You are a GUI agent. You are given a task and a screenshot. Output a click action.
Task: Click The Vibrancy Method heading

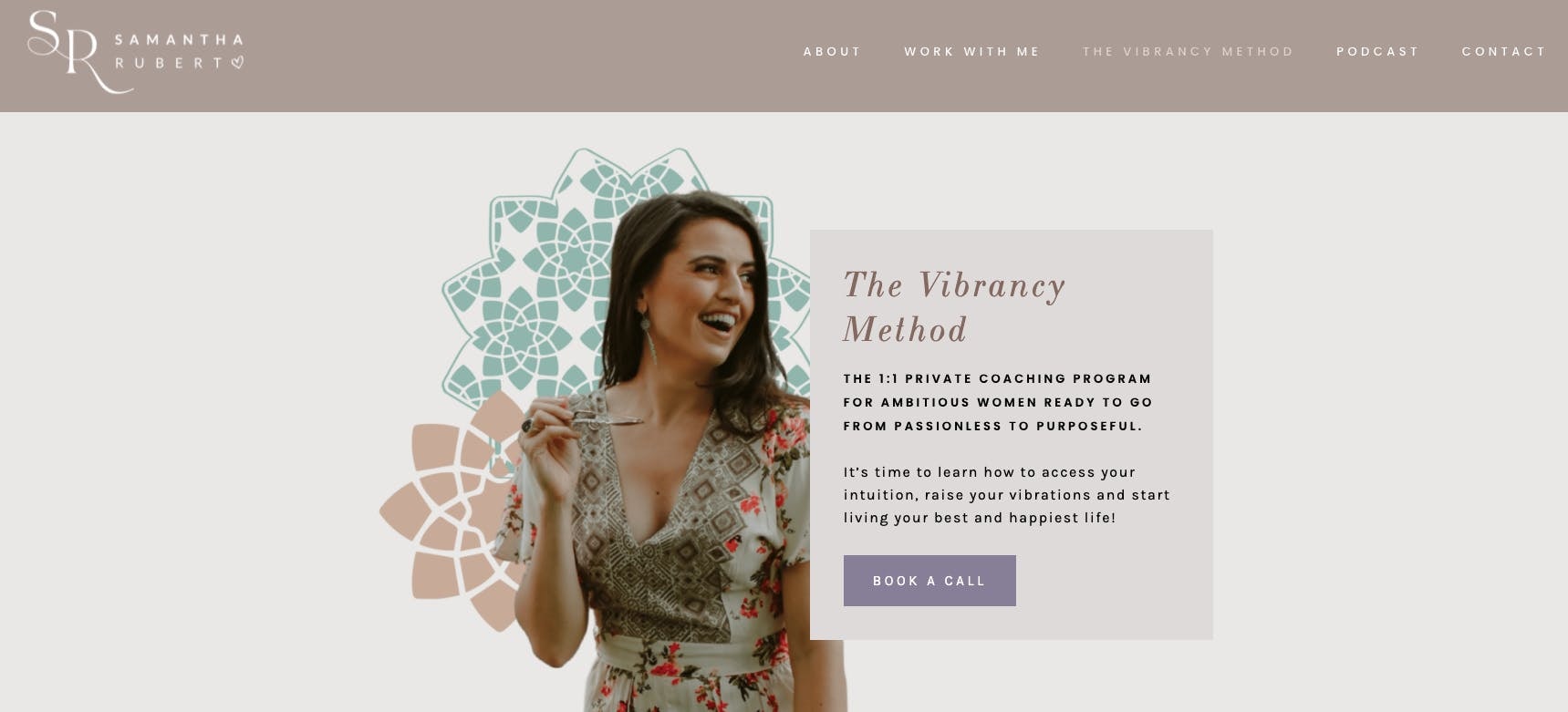point(954,307)
